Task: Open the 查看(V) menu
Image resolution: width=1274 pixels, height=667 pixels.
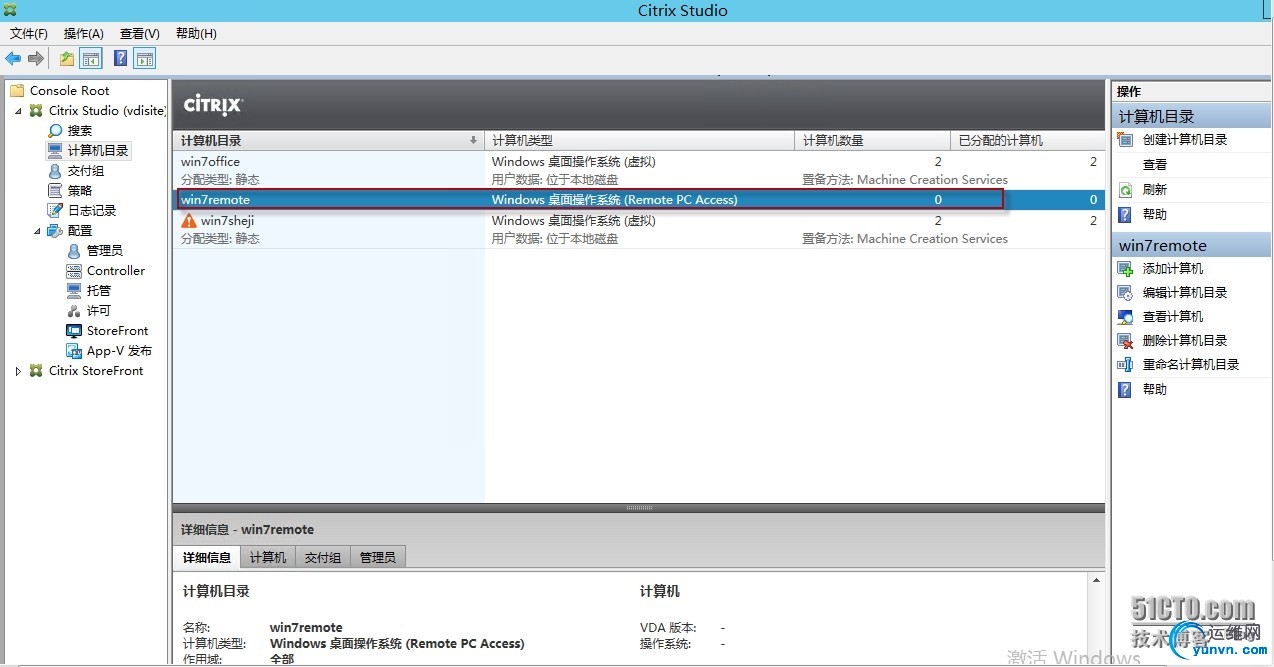Action: point(140,34)
